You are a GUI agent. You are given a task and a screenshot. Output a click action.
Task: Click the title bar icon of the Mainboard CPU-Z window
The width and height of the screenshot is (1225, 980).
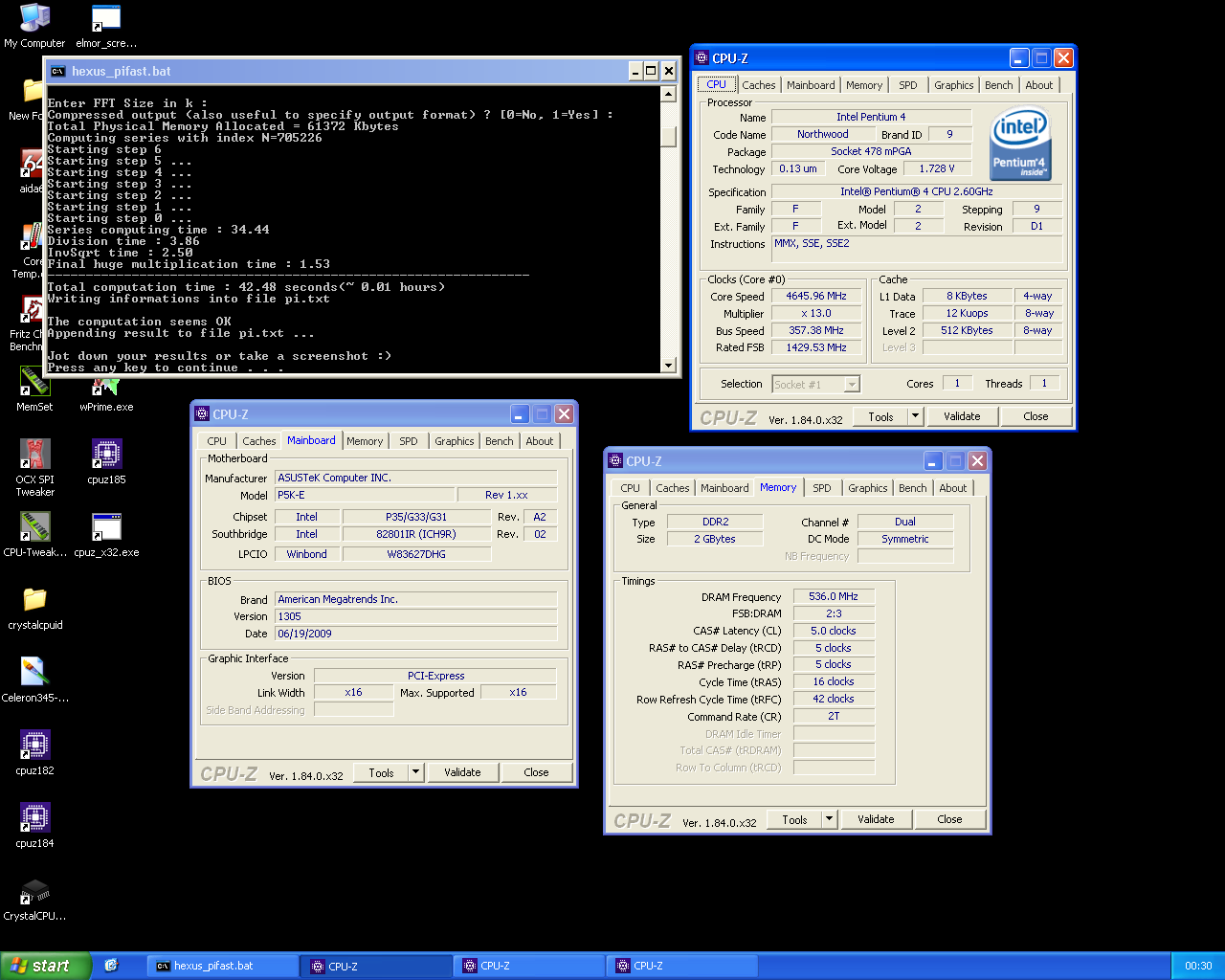pyautogui.click(x=202, y=414)
